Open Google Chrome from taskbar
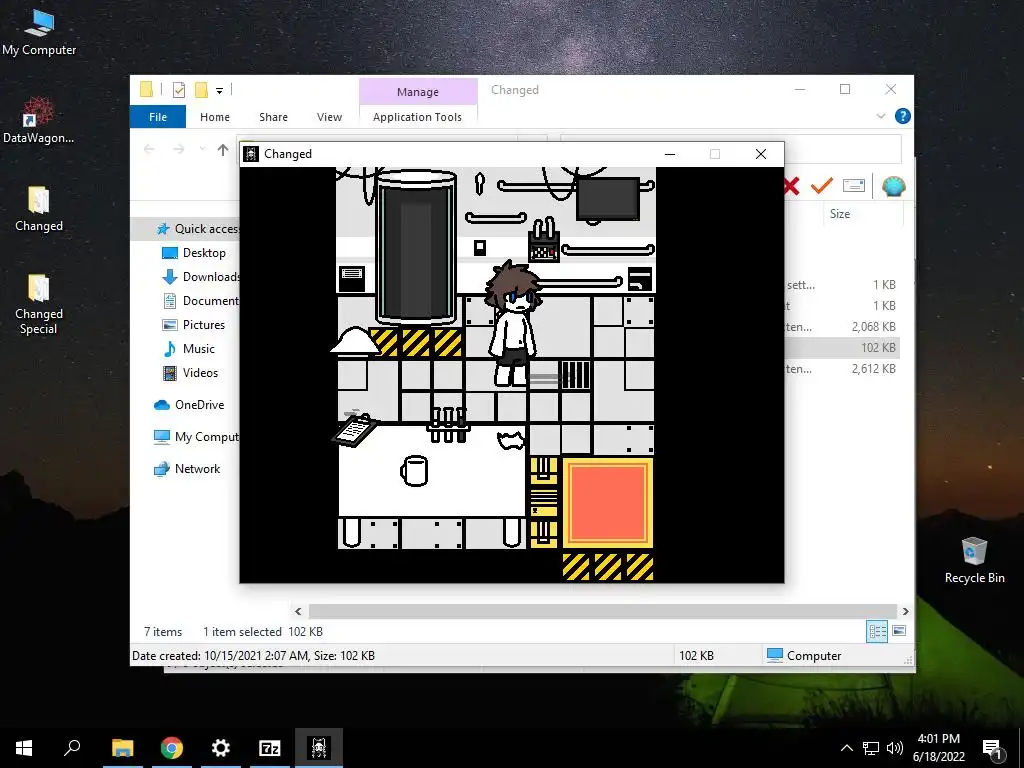This screenshot has width=1024, height=768. (172, 748)
